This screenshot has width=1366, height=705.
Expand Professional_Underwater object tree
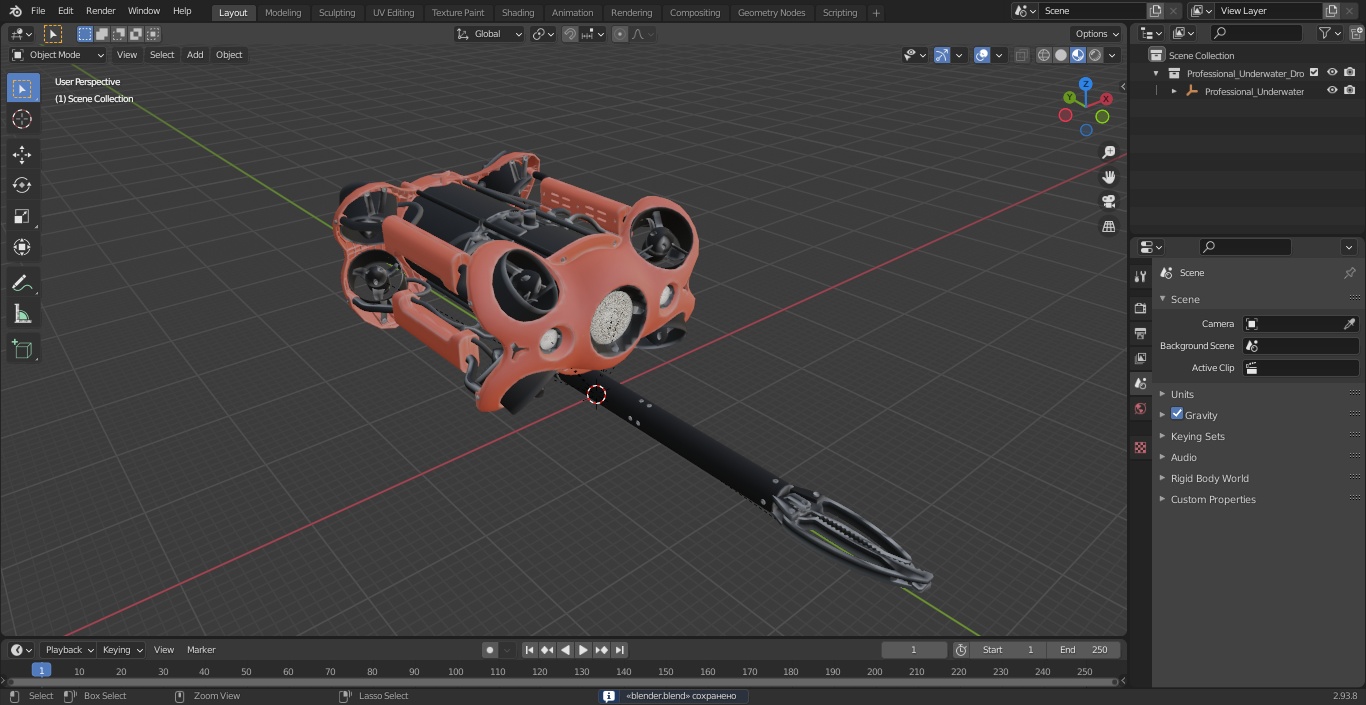tap(1174, 91)
